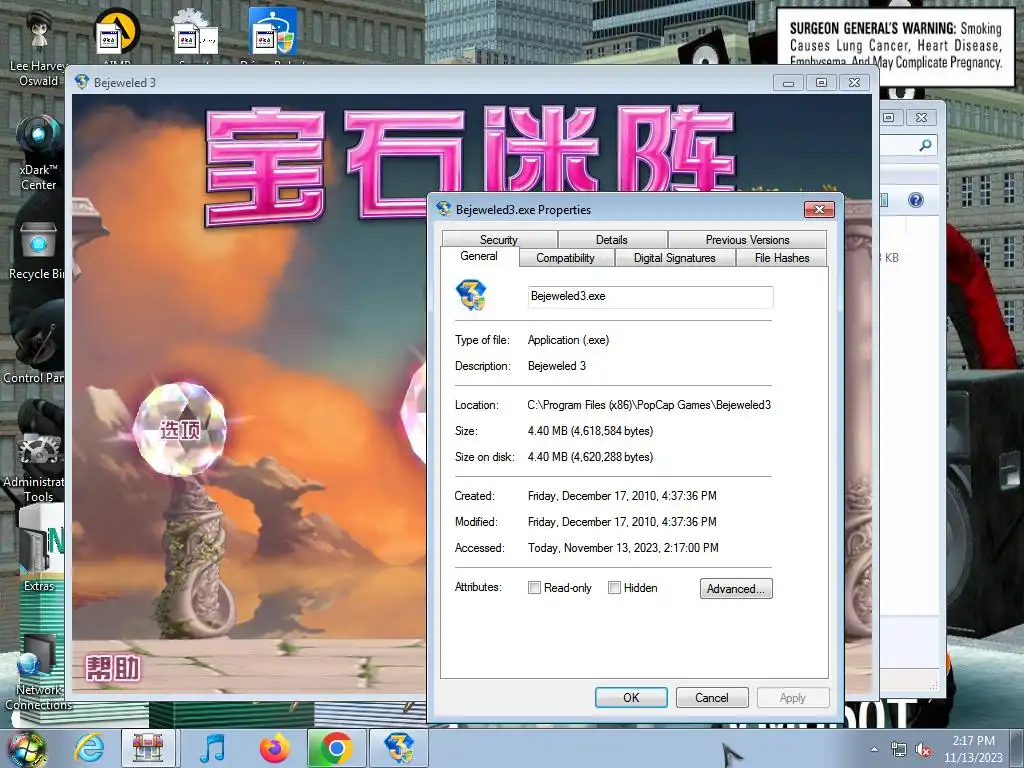Click the Apply button in Properties

click(792, 697)
